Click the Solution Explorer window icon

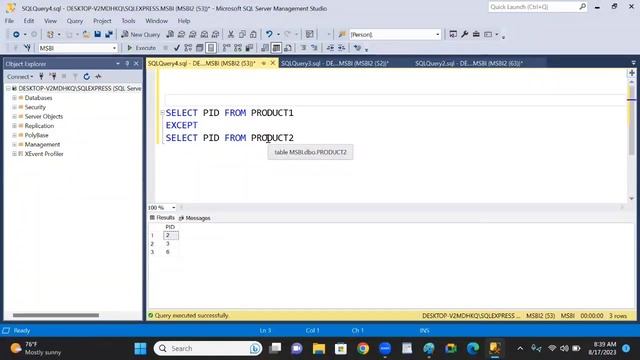coord(453,35)
